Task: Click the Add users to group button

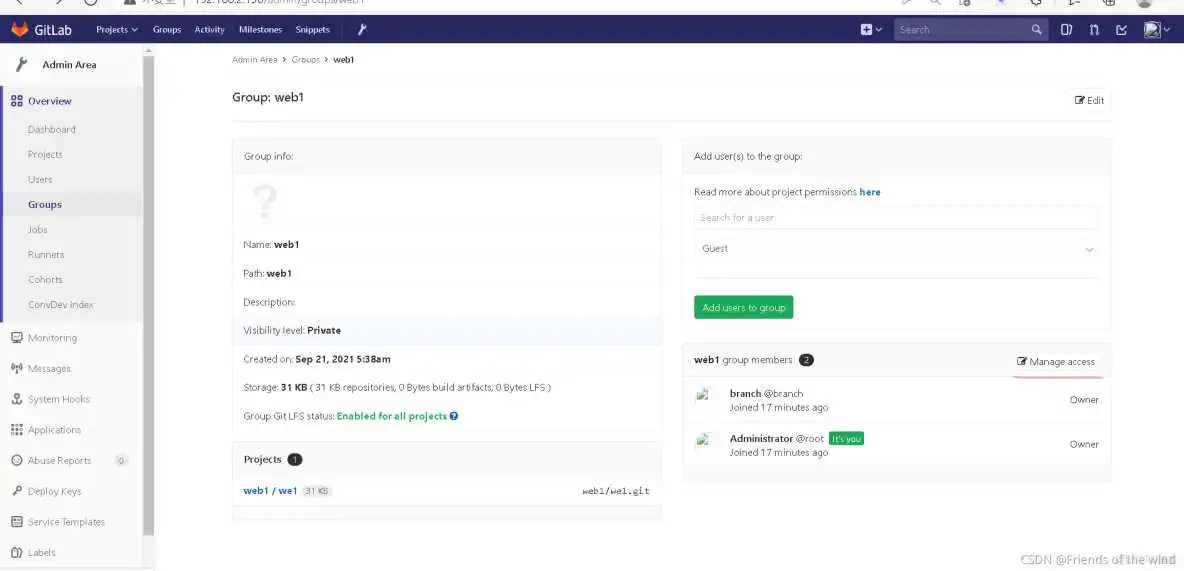Action: (743, 307)
